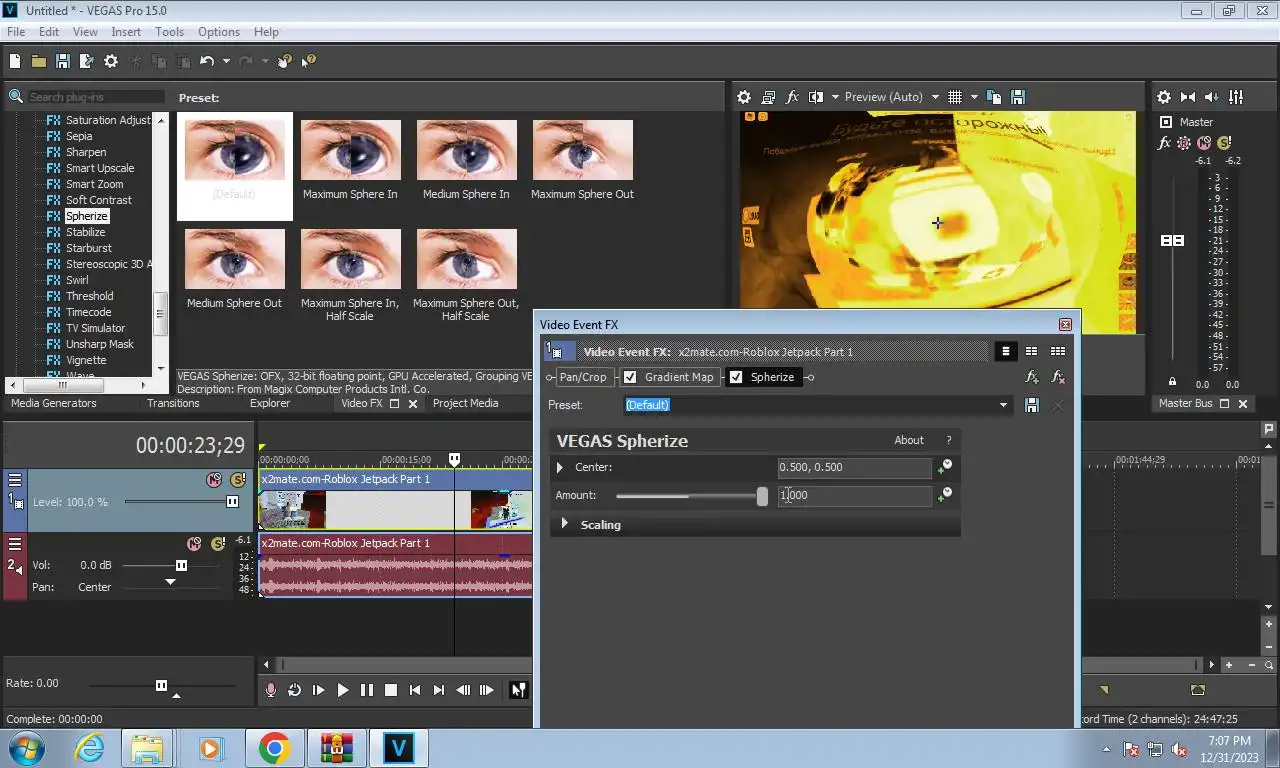Open preview Project Video Properties gear

click(x=744, y=97)
